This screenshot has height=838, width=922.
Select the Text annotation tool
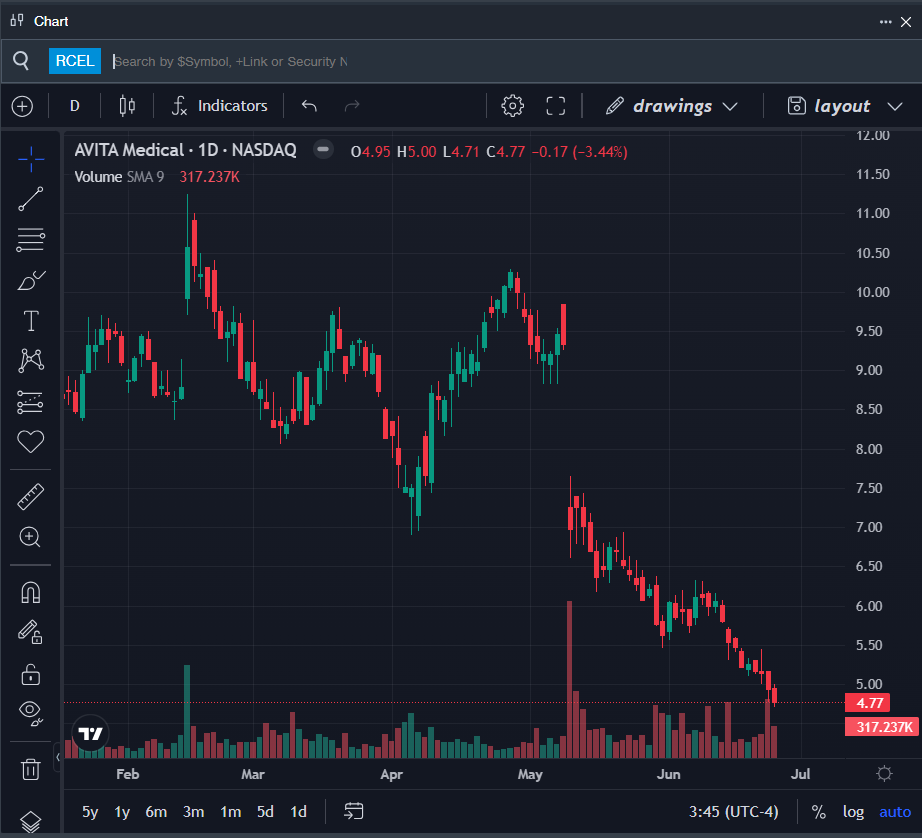31,321
